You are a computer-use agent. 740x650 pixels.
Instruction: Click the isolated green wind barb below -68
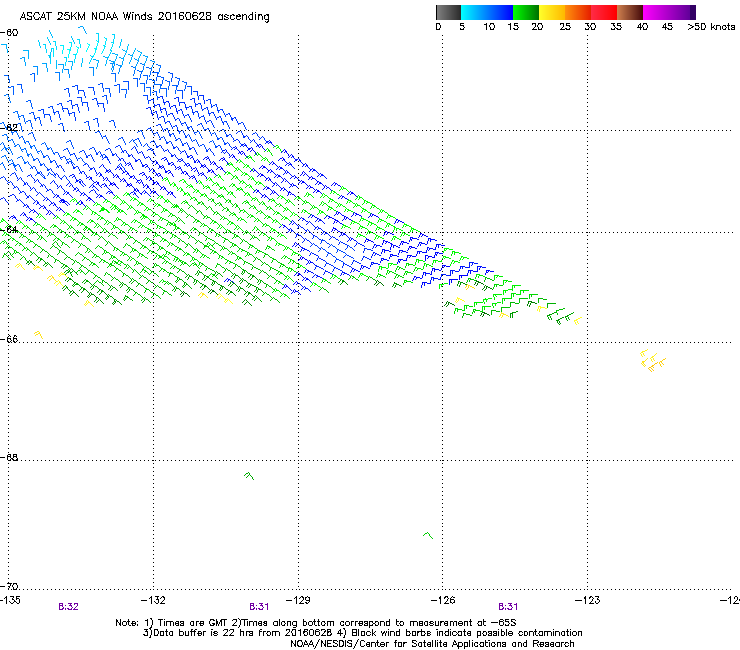point(249,476)
